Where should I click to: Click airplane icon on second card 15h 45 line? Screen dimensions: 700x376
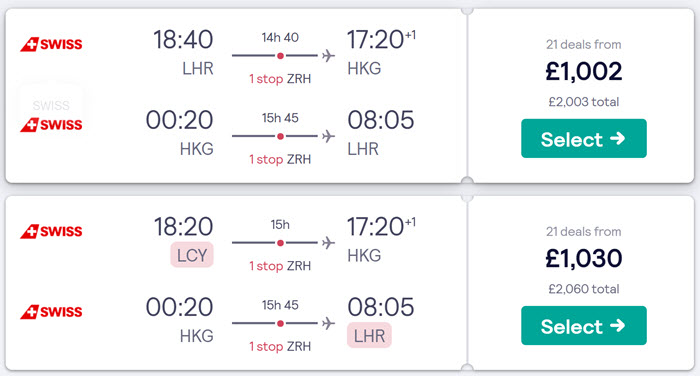(x=328, y=323)
